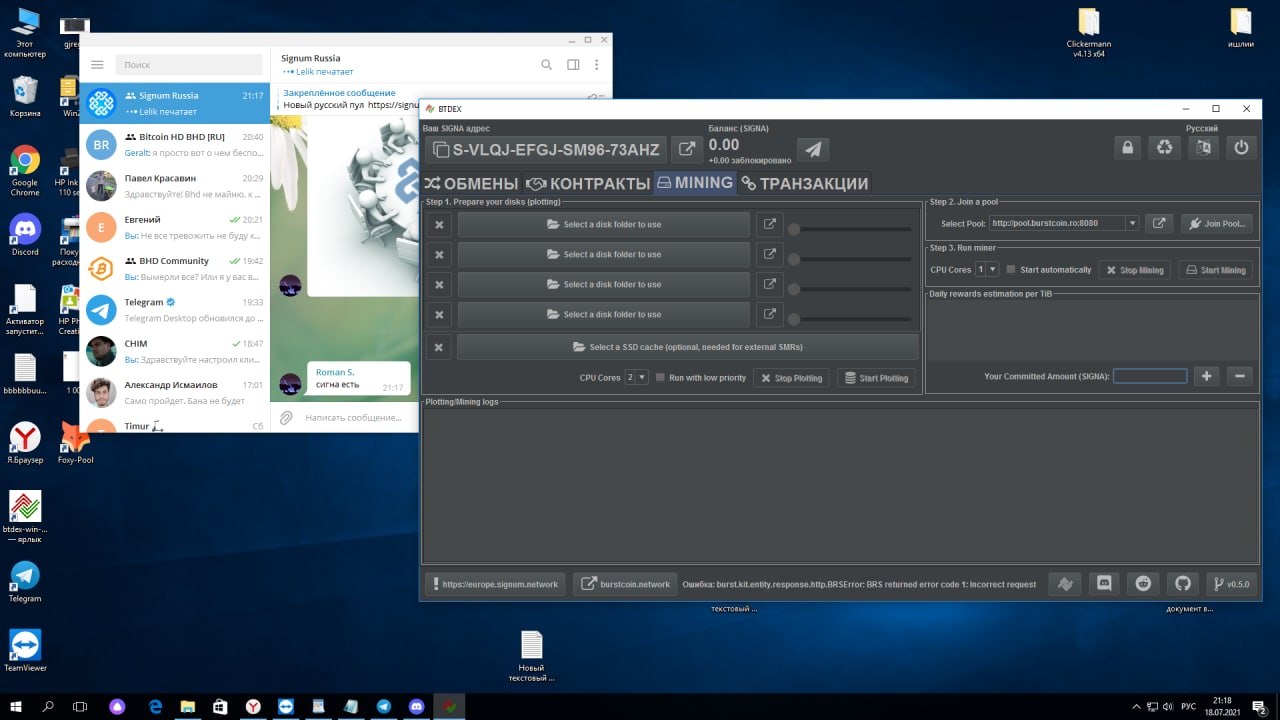Enable Run with low priority checkbox

pyautogui.click(x=660, y=378)
